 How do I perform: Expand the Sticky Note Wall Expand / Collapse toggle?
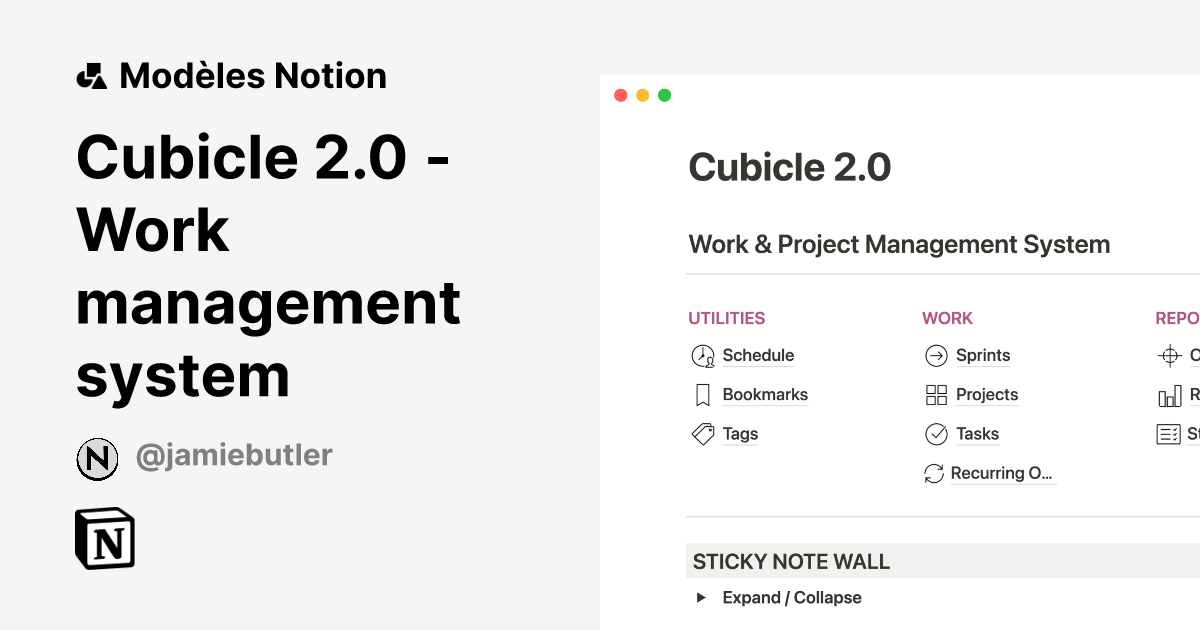[791, 597]
